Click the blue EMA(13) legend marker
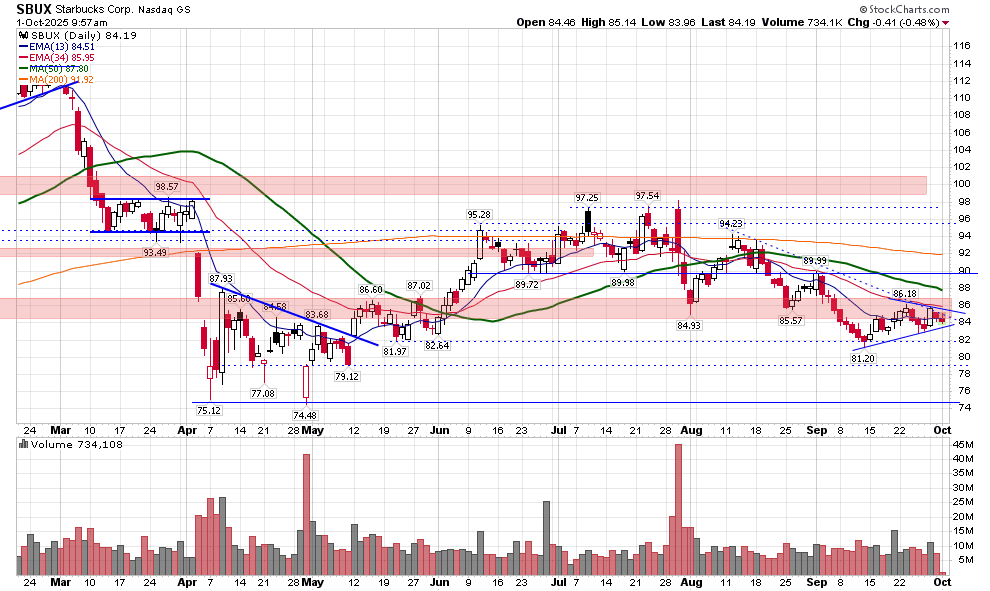990x591 pixels. pos(25,45)
